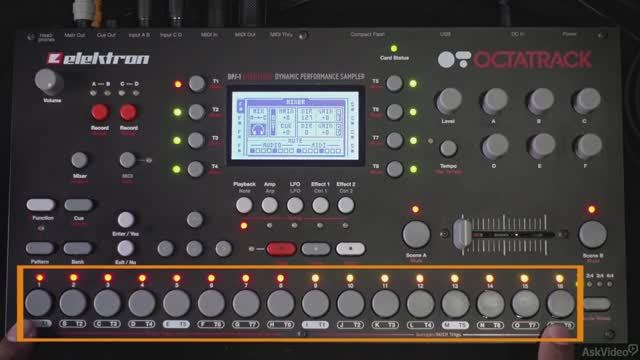Hit the Scene A button
This screenshot has width=640, height=360.
416,235
